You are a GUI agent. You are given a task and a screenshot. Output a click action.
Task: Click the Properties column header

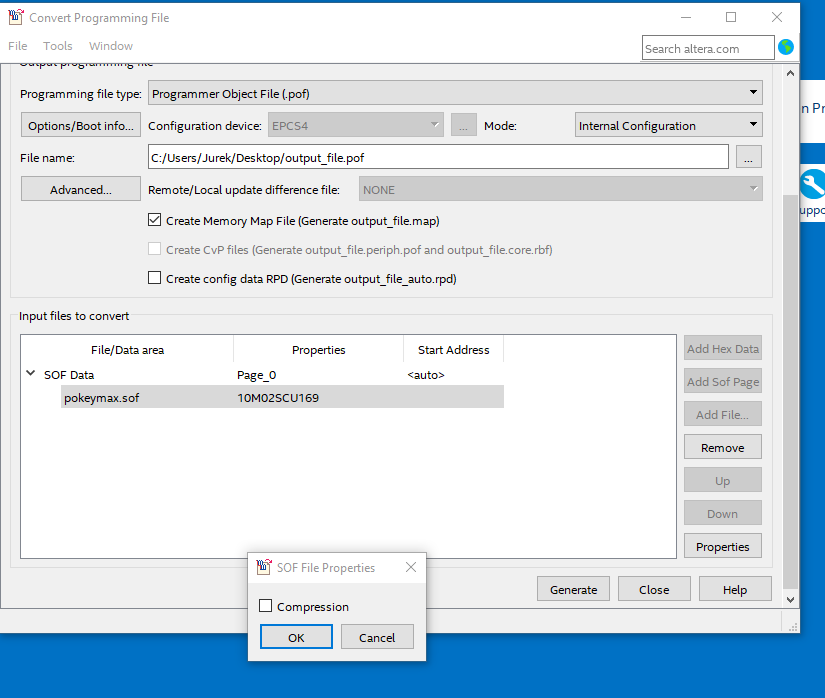(318, 349)
